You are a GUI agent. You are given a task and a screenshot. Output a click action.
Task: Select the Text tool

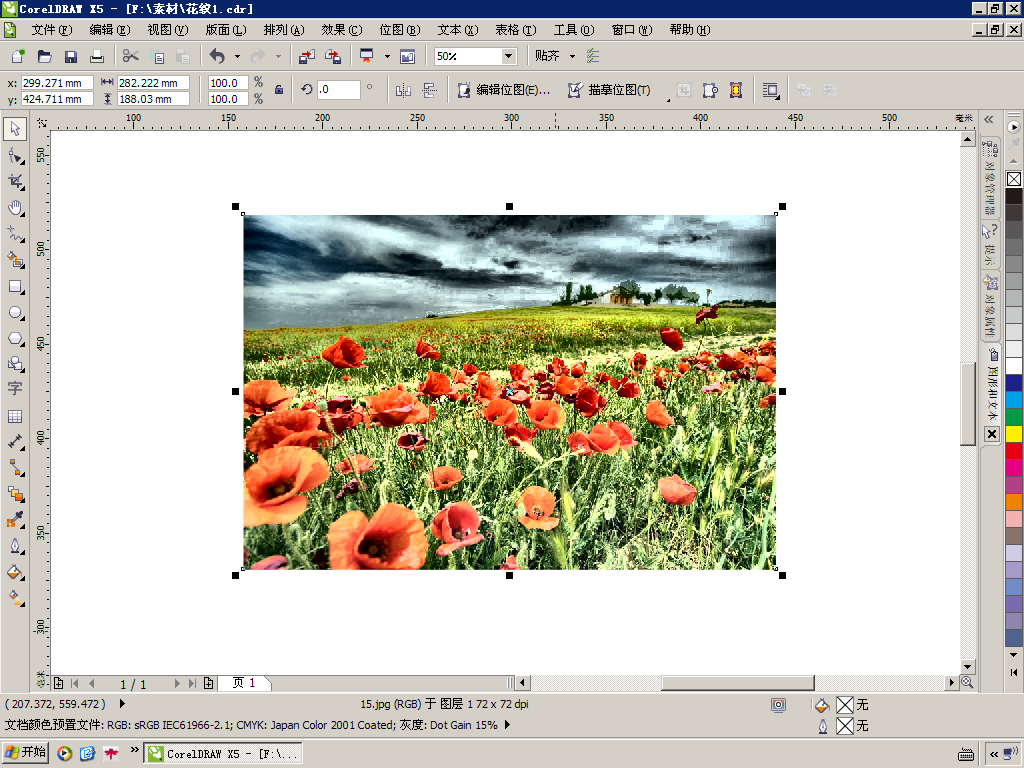click(x=15, y=389)
